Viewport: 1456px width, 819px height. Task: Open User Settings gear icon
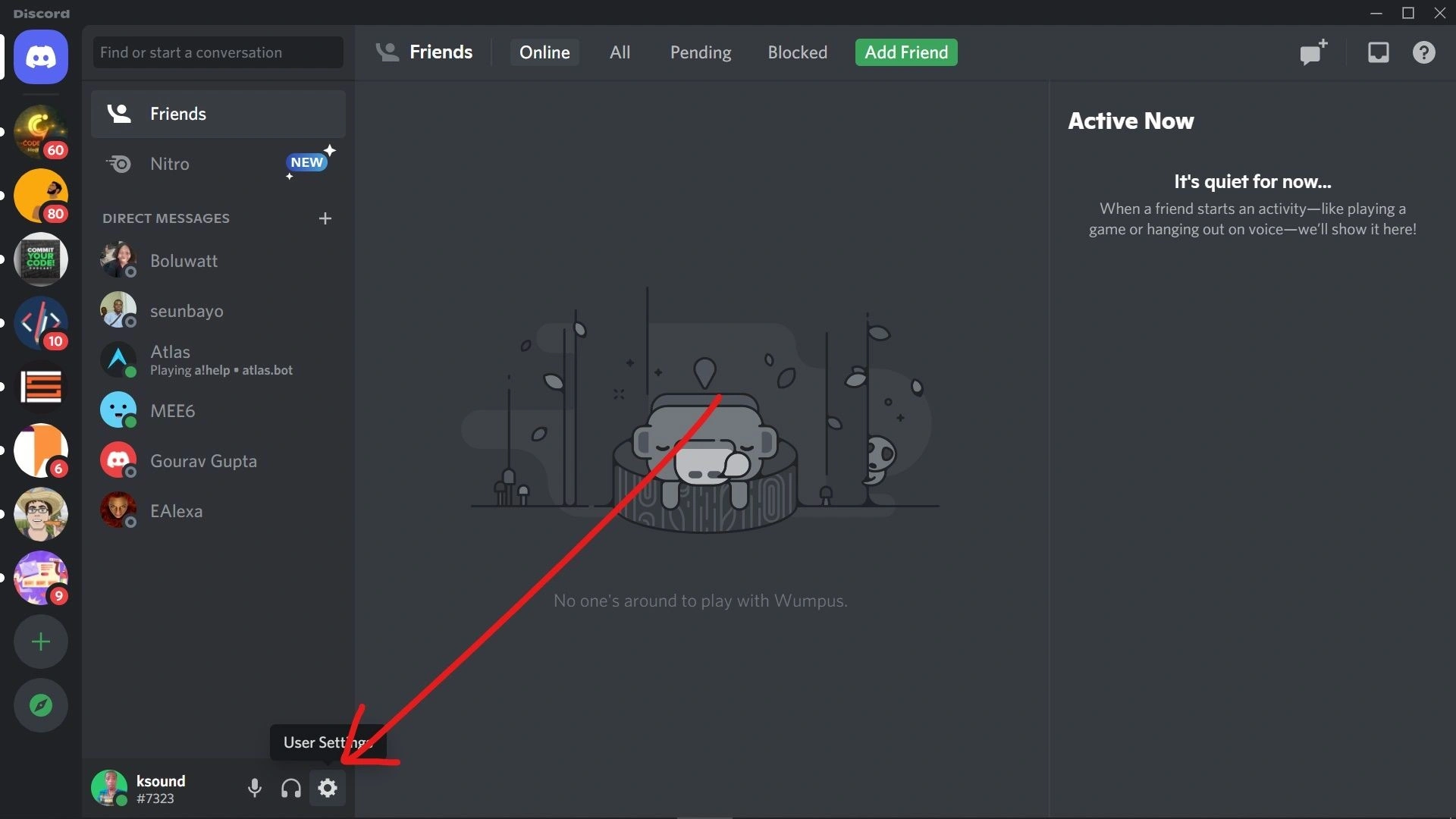tap(328, 789)
